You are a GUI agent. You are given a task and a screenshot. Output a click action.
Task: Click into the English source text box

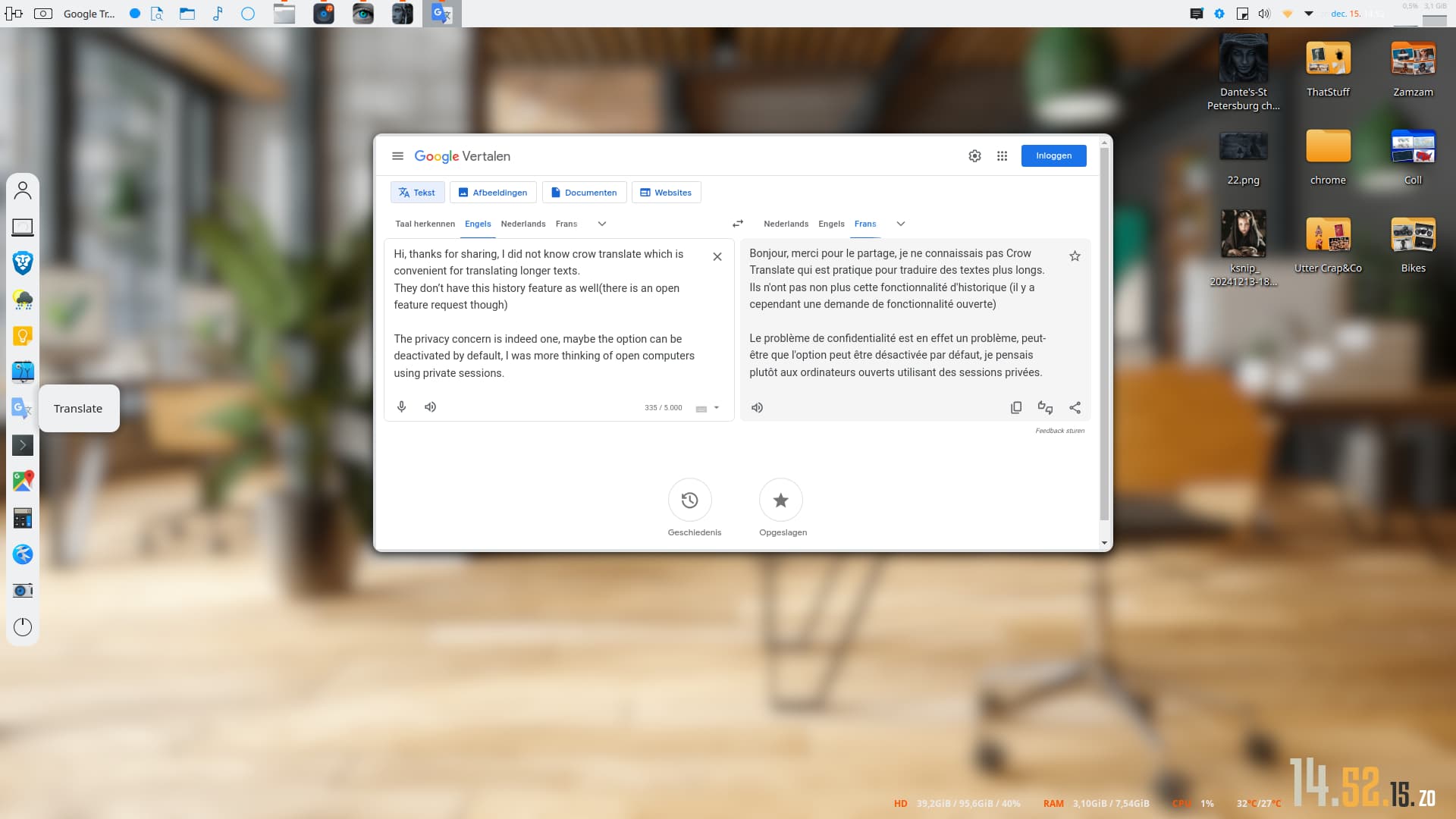(x=546, y=313)
